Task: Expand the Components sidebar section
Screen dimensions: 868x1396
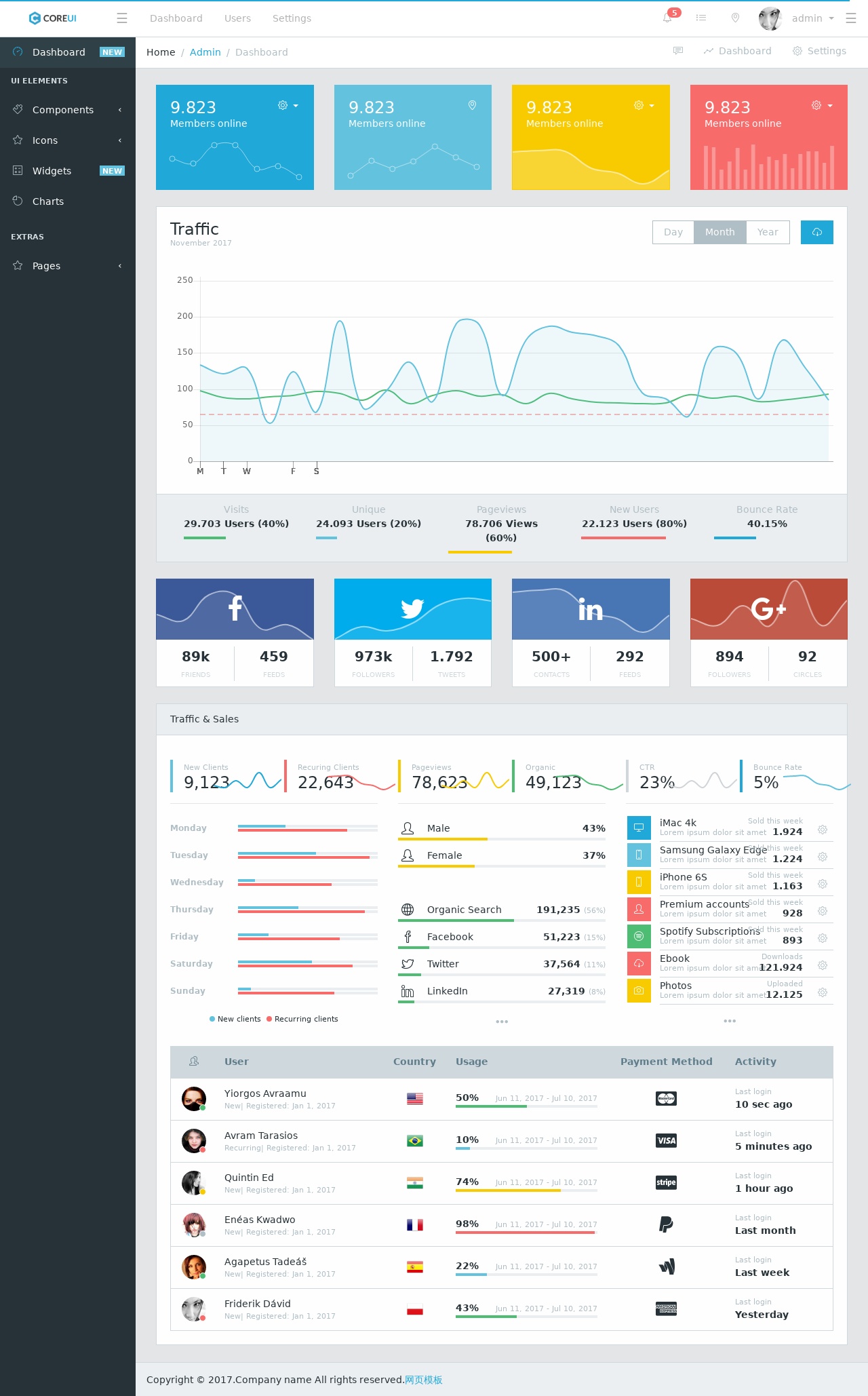Action: coord(68,110)
